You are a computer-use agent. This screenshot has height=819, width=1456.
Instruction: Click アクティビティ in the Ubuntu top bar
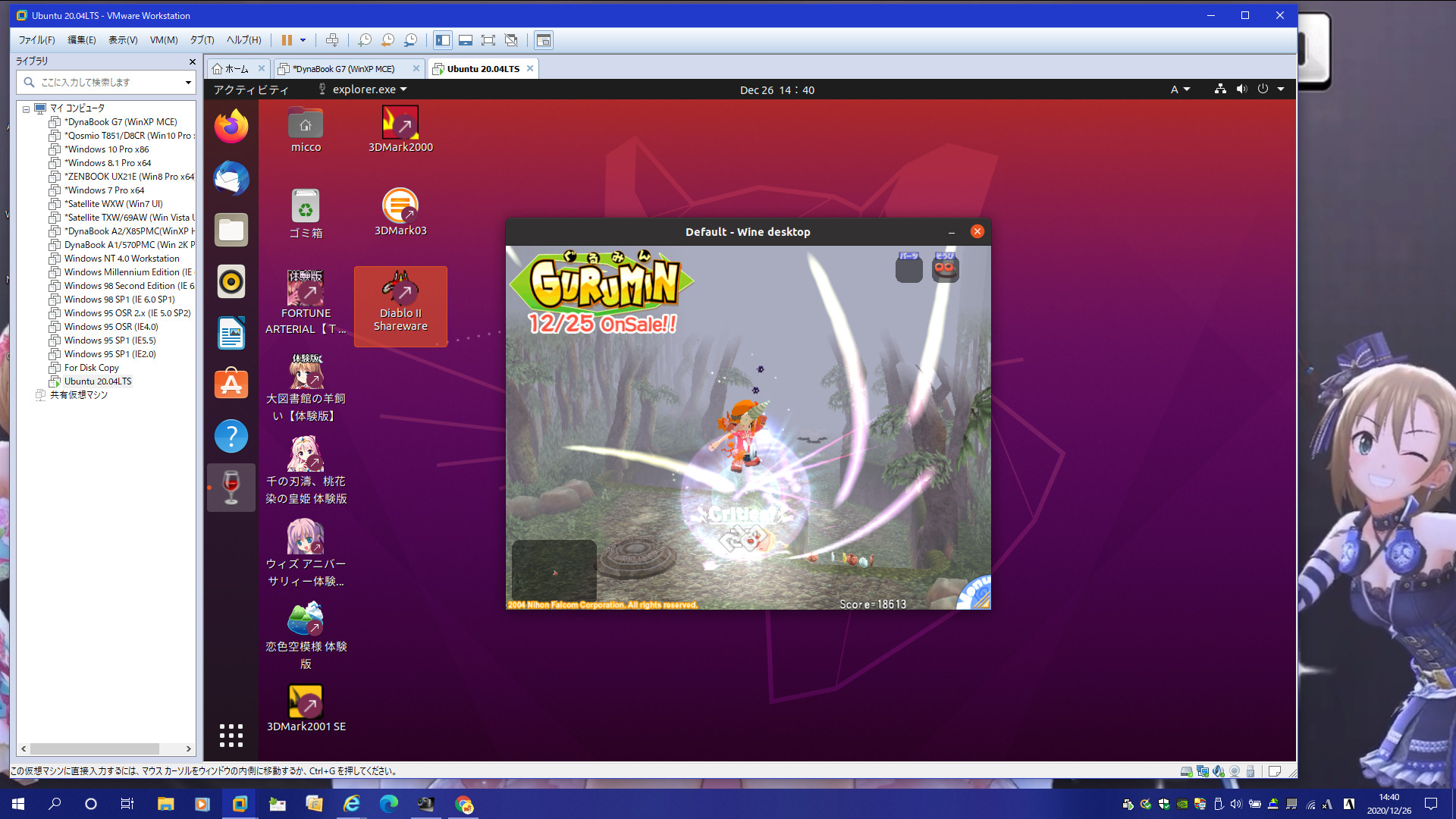(x=250, y=89)
